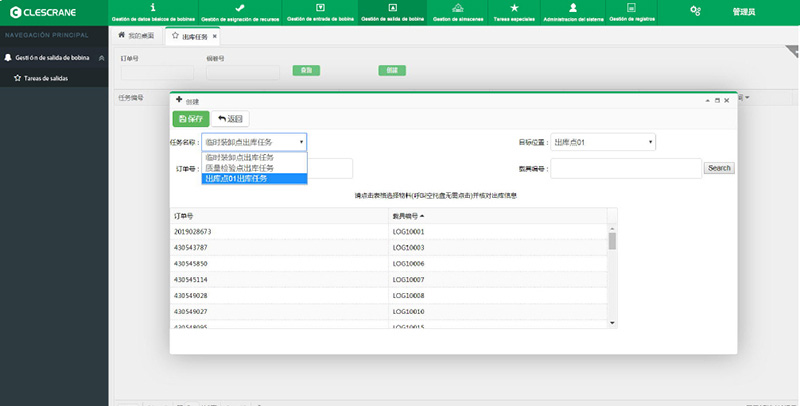
Task: Select 出库点01出库任务 option in list
Action: coord(254,179)
